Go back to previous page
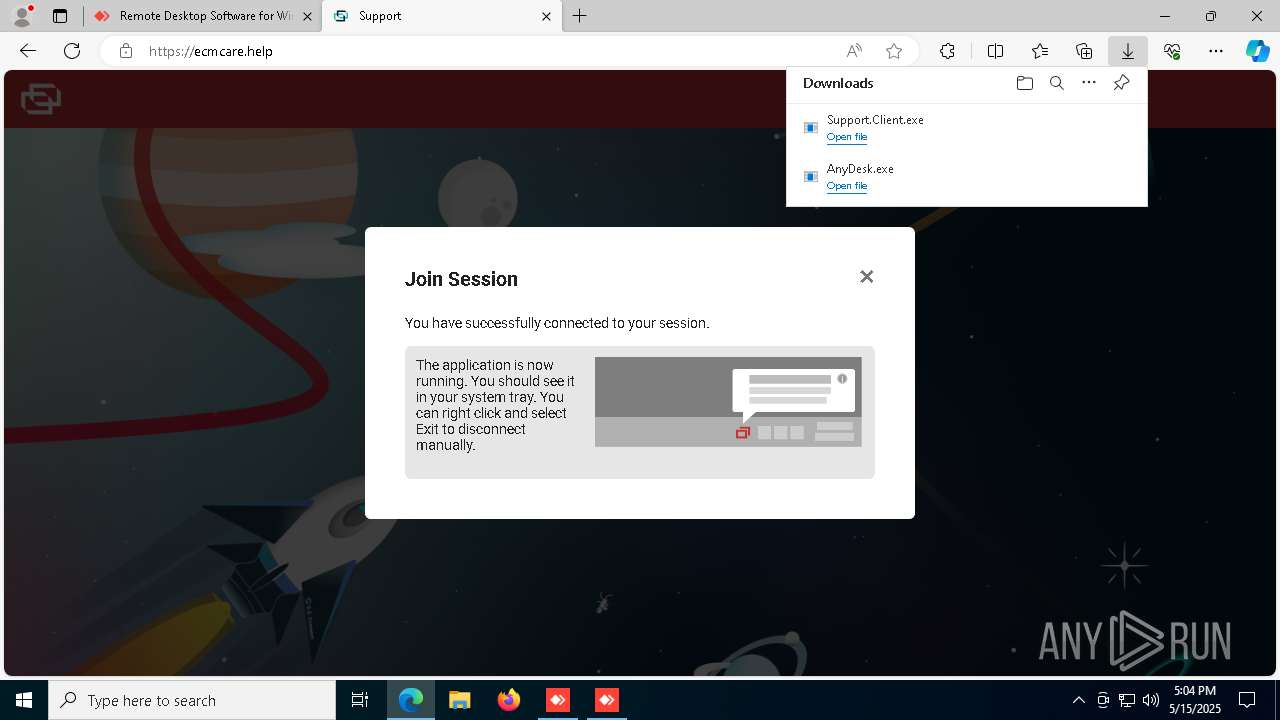The height and width of the screenshot is (720, 1280). pyautogui.click(x=28, y=51)
